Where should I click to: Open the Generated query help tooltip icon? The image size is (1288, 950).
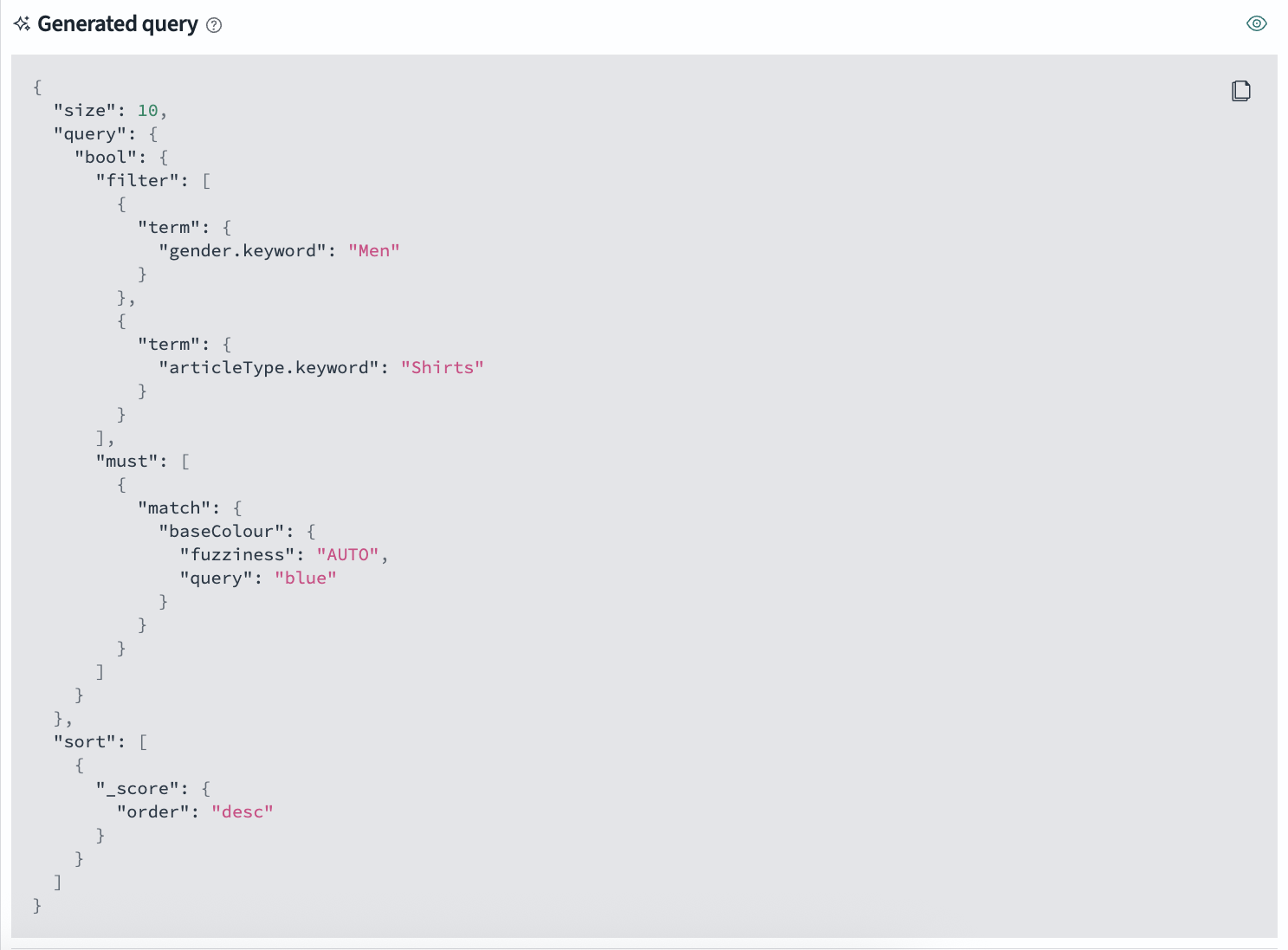pyautogui.click(x=214, y=26)
